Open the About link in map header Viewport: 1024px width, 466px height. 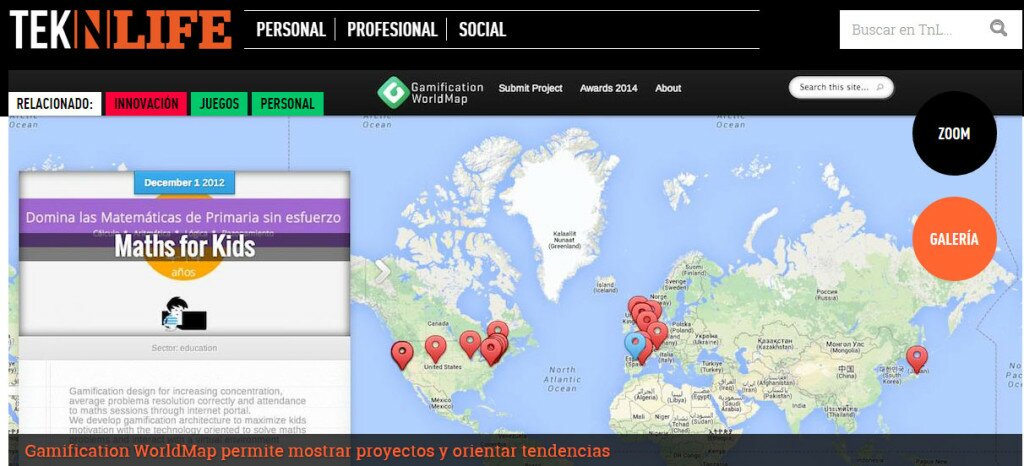tap(668, 88)
